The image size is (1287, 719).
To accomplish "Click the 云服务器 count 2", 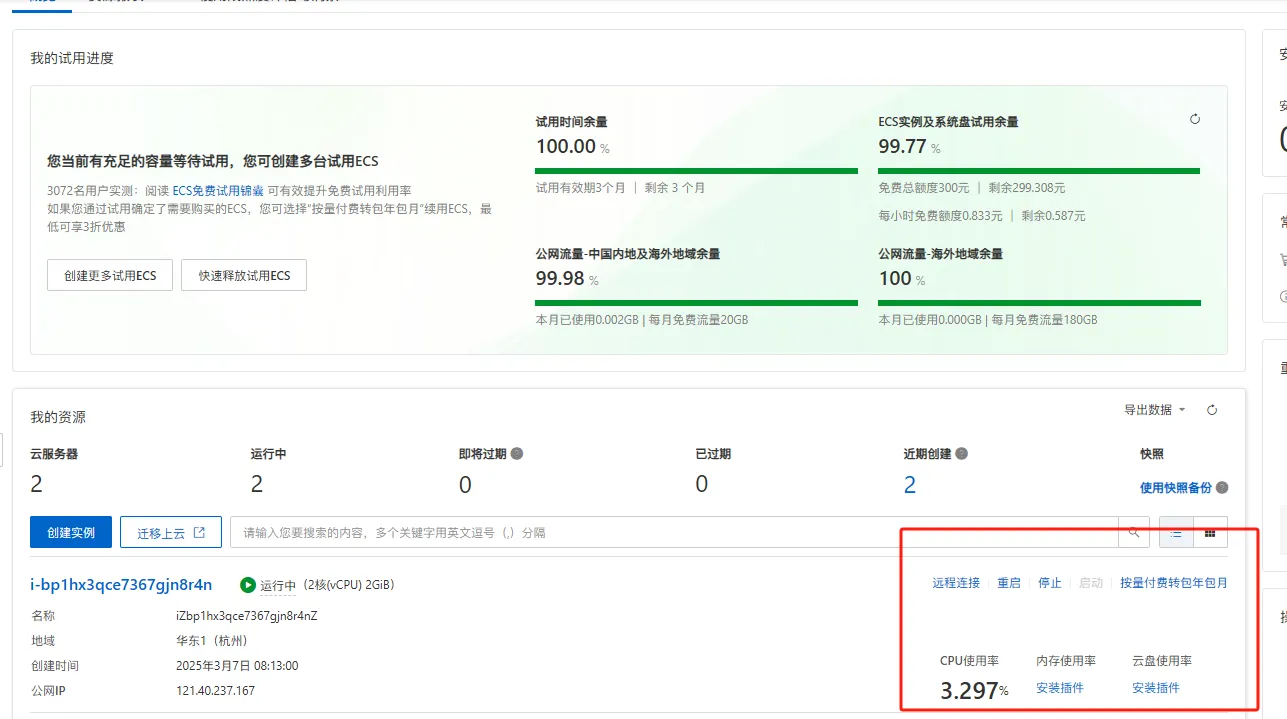I will 37,485.
